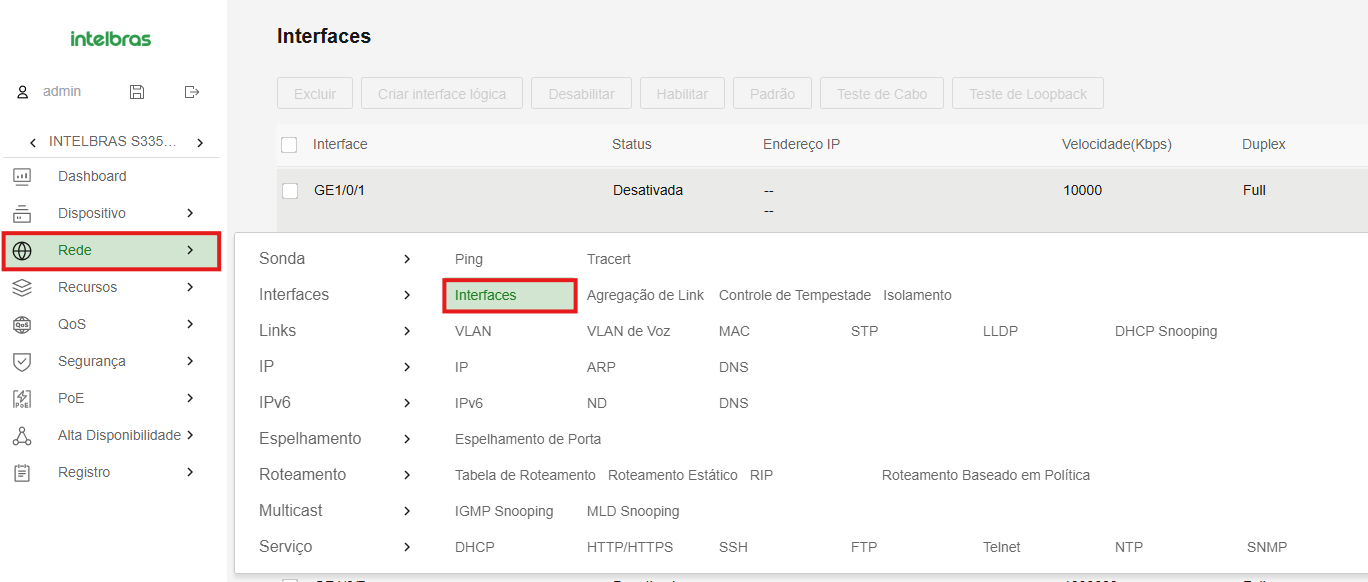This screenshot has width=1368, height=582.
Task: Open the SNMP service link
Action: click(x=1266, y=547)
